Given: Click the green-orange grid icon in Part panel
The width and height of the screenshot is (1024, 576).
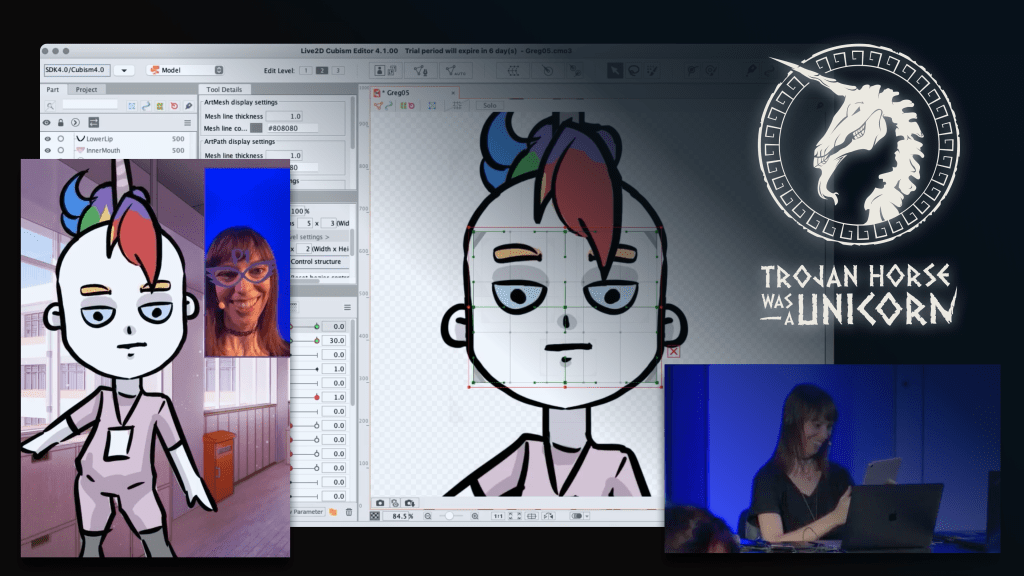Looking at the screenshot, I should (x=160, y=106).
